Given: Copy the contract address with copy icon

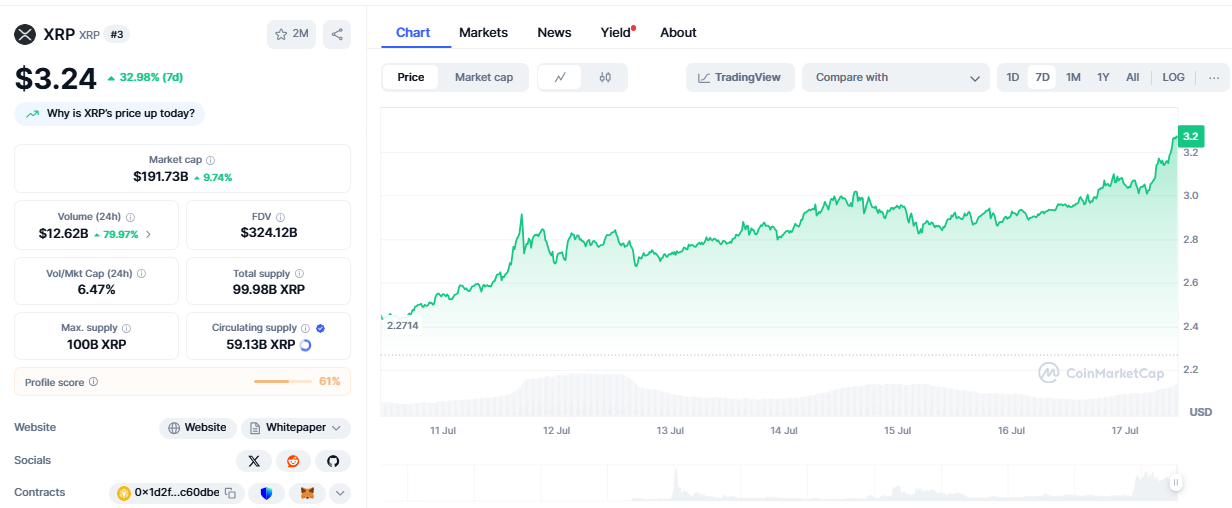Looking at the screenshot, I should tap(230, 493).
